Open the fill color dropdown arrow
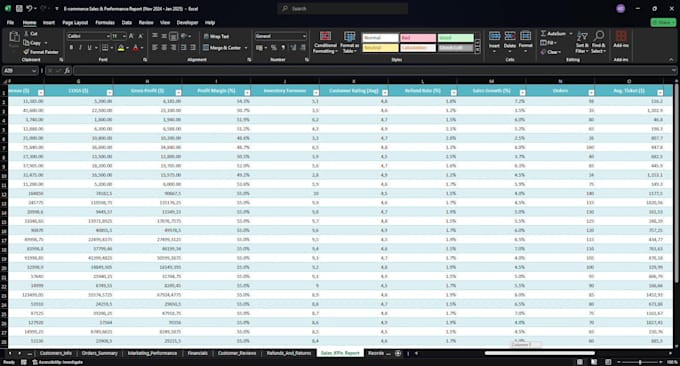 click(128, 48)
